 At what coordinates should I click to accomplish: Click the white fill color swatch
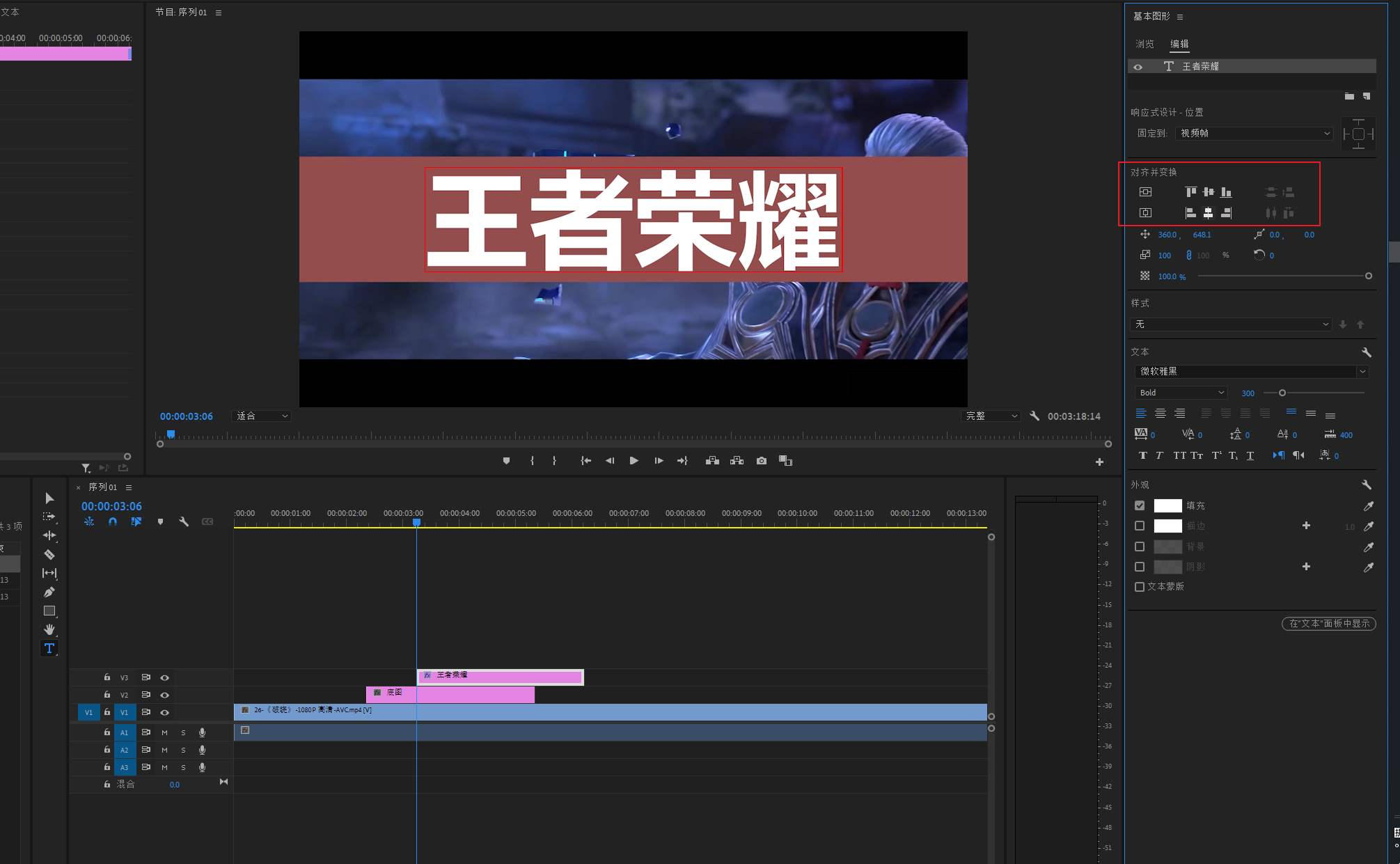tap(1167, 506)
